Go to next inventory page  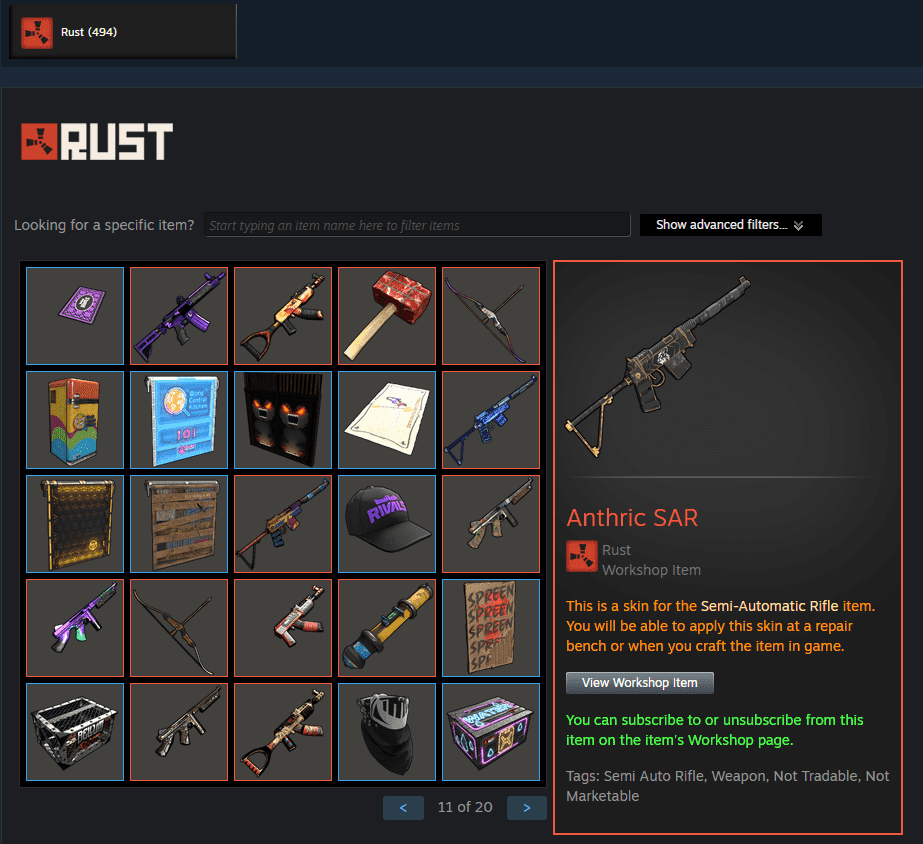(x=527, y=808)
